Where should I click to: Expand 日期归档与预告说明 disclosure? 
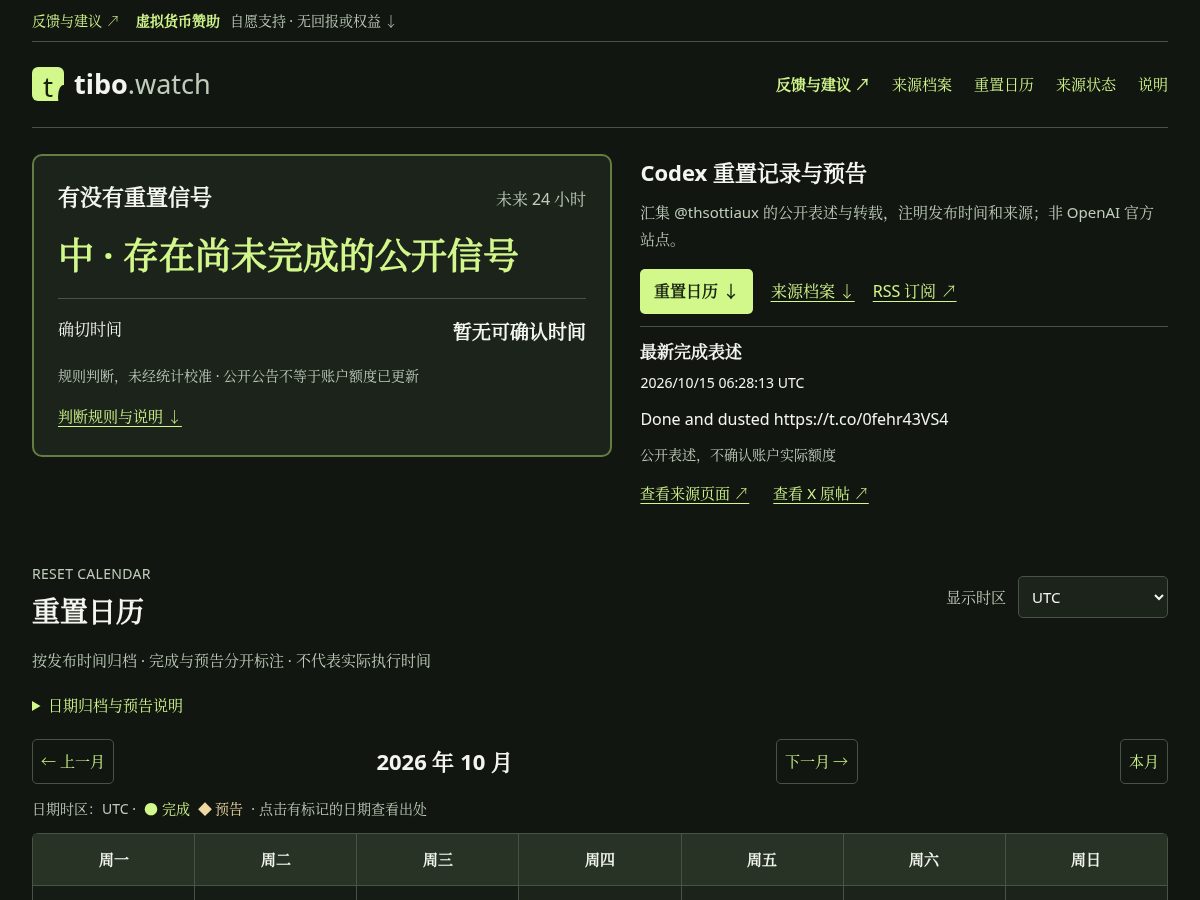click(x=107, y=705)
